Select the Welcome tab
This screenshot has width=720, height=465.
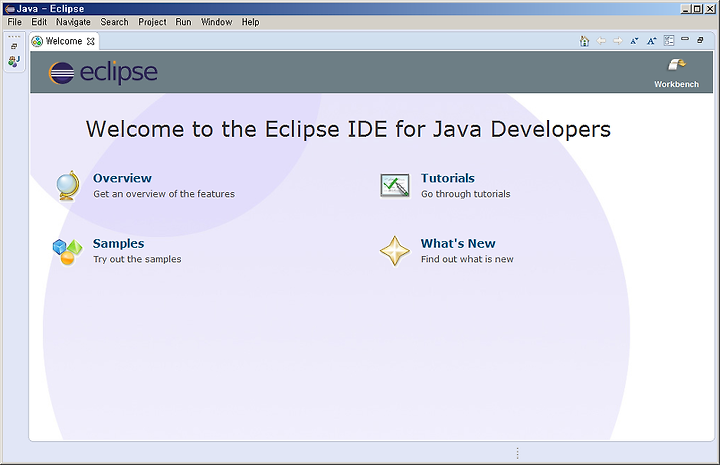coord(63,41)
